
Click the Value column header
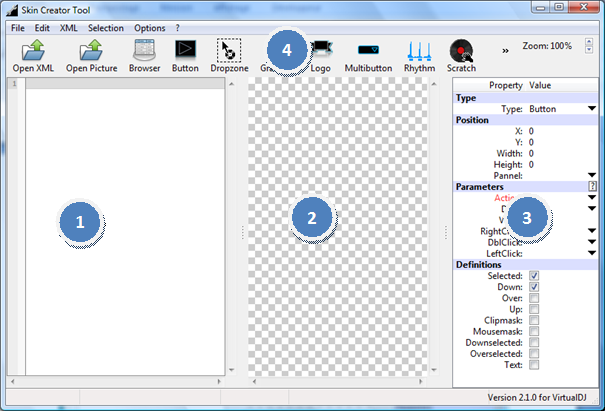pyautogui.click(x=540, y=85)
